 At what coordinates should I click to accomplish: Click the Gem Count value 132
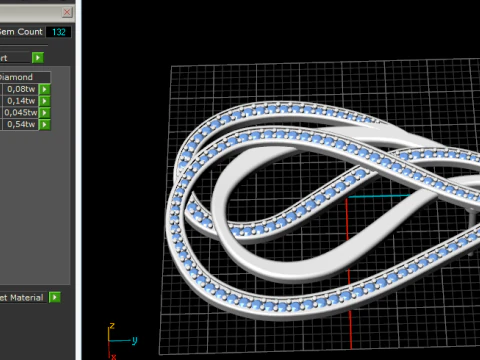(x=59, y=32)
